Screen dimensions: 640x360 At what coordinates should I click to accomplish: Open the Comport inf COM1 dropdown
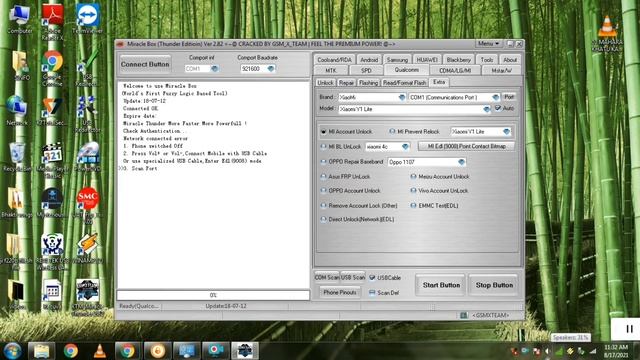coord(215,69)
